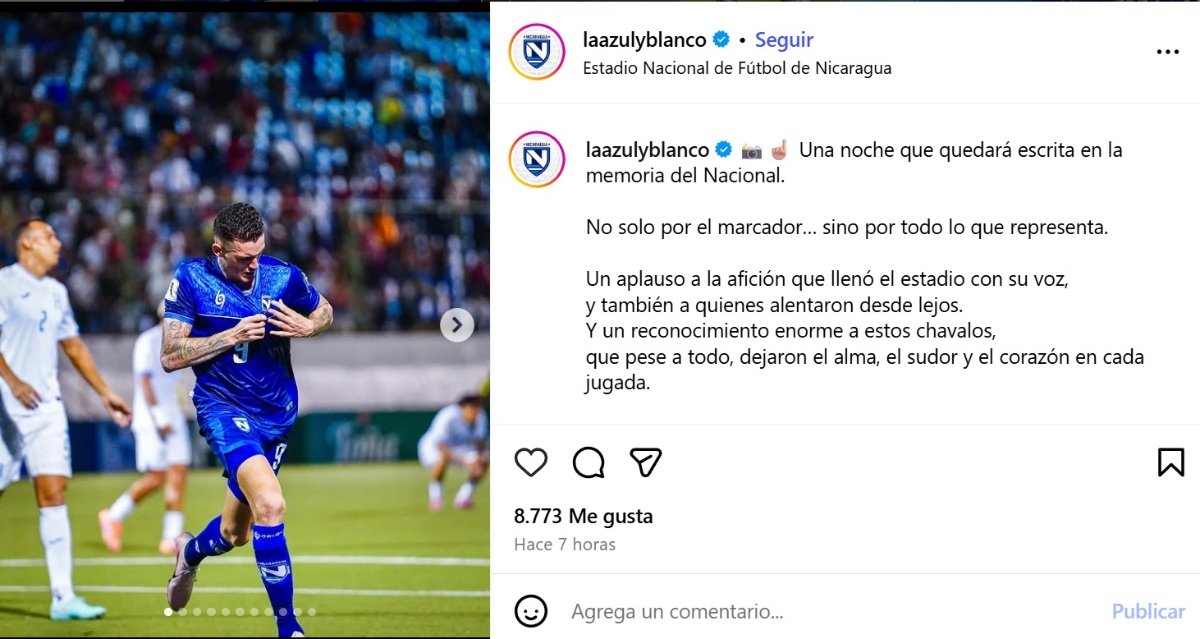Open comments via the speech bubble icon

(x=588, y=462)
